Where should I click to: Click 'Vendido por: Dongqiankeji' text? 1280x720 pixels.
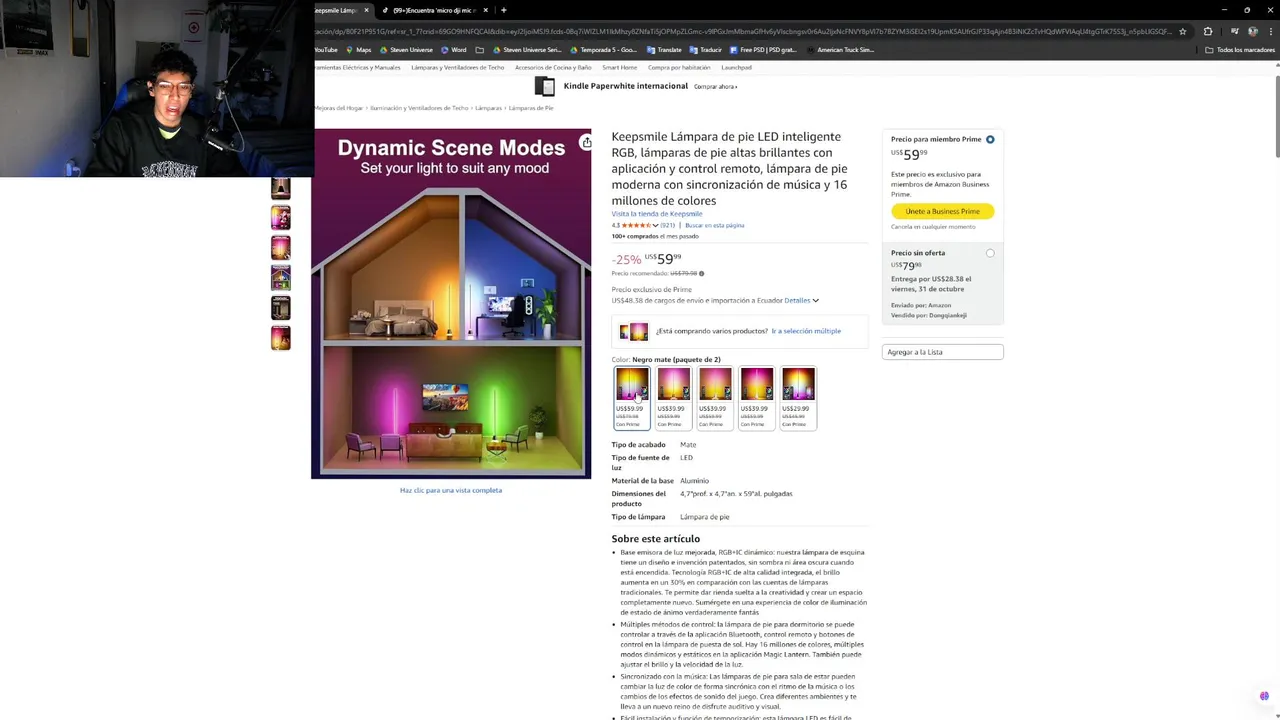[x=929, y=315]
